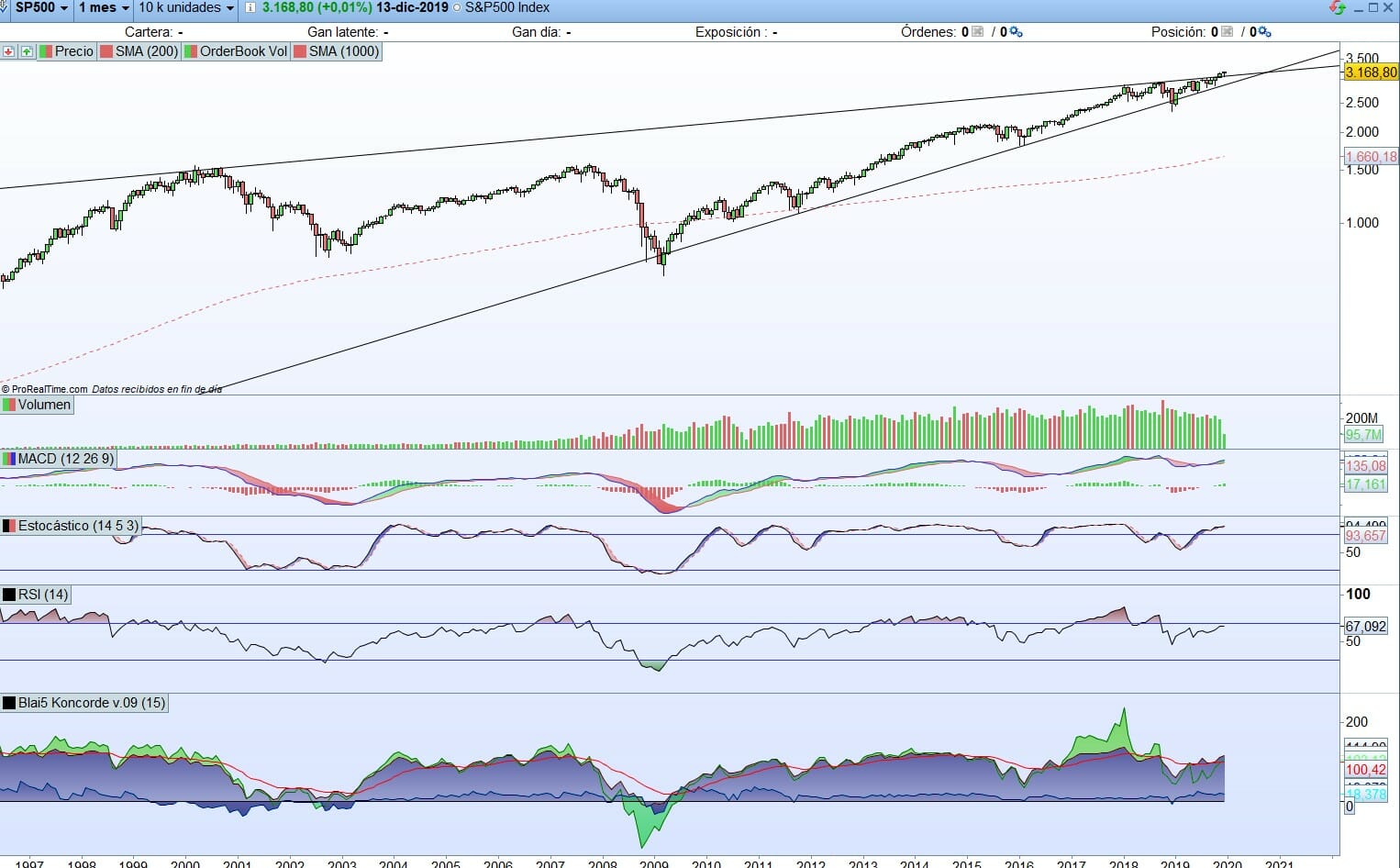
Task: Click the 'S&P500 Index' name in title bar
Action: (507, 8)
